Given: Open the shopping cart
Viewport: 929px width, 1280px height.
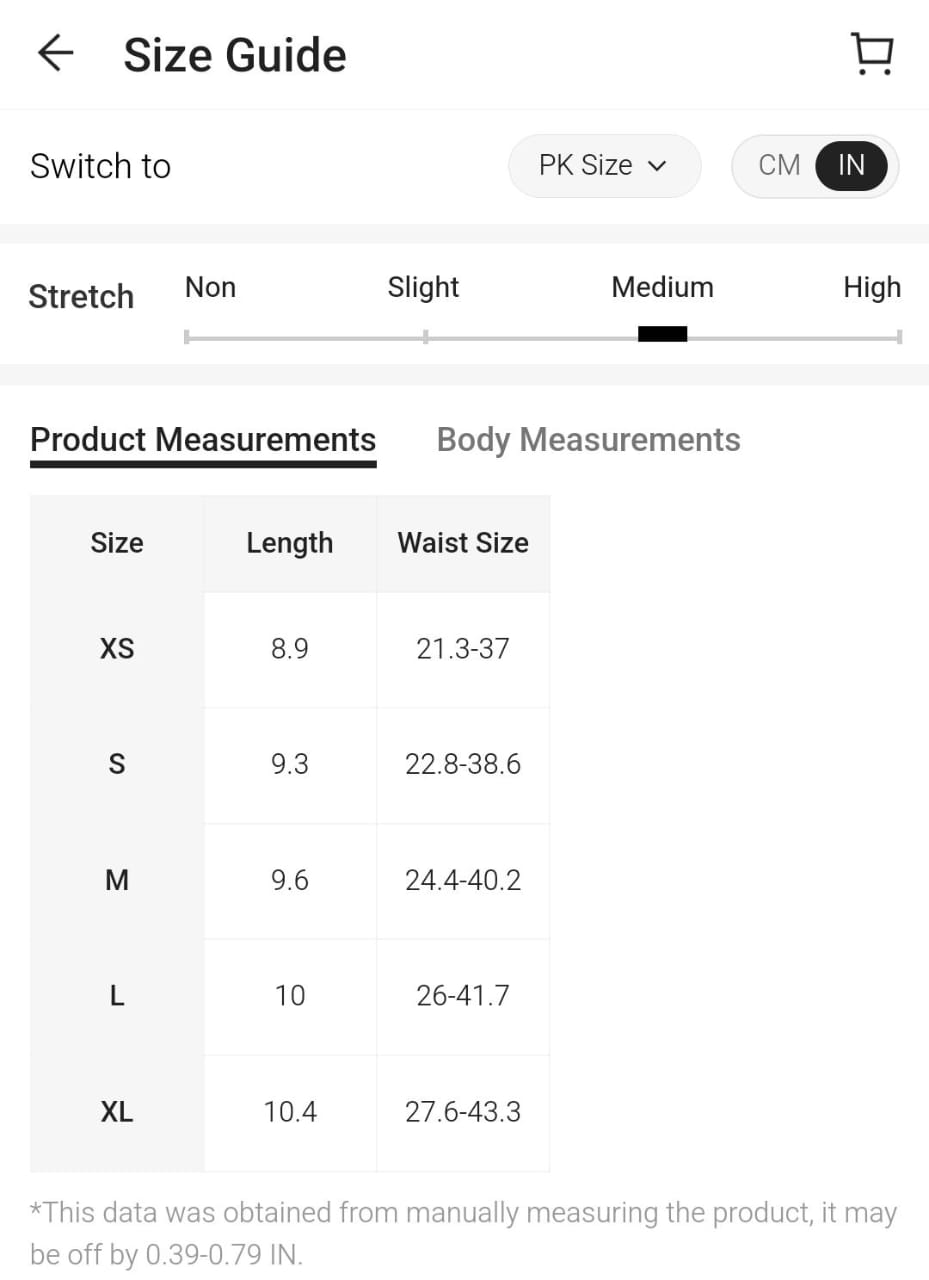Looking at the screenshot, I should click(872, 54).
